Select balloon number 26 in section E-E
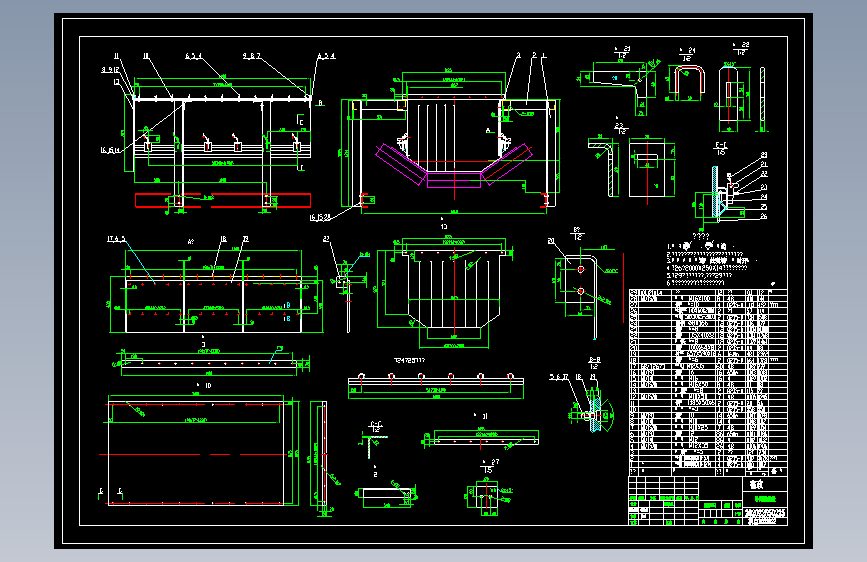 [x=764, y=216]
